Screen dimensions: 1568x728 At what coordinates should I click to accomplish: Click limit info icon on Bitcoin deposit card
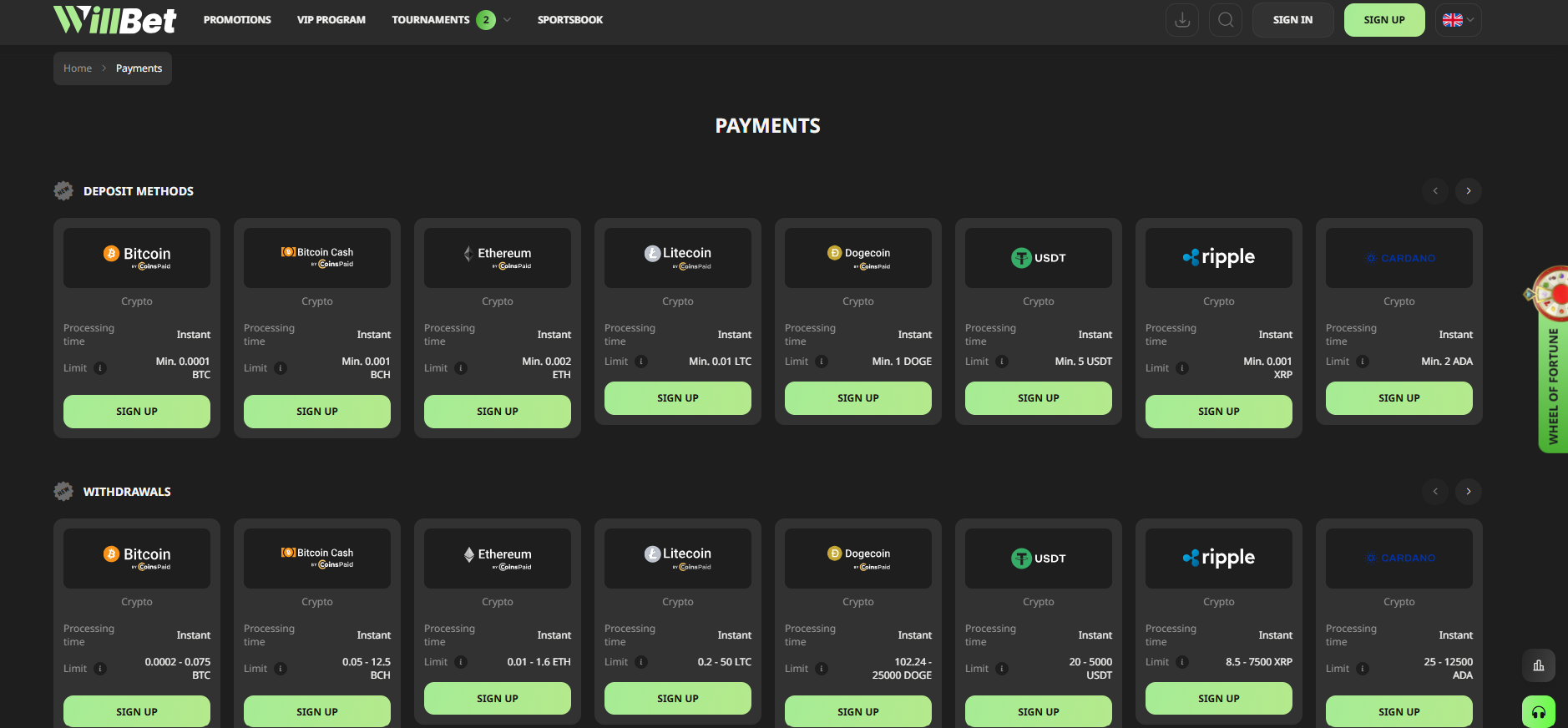pos(100,368)
